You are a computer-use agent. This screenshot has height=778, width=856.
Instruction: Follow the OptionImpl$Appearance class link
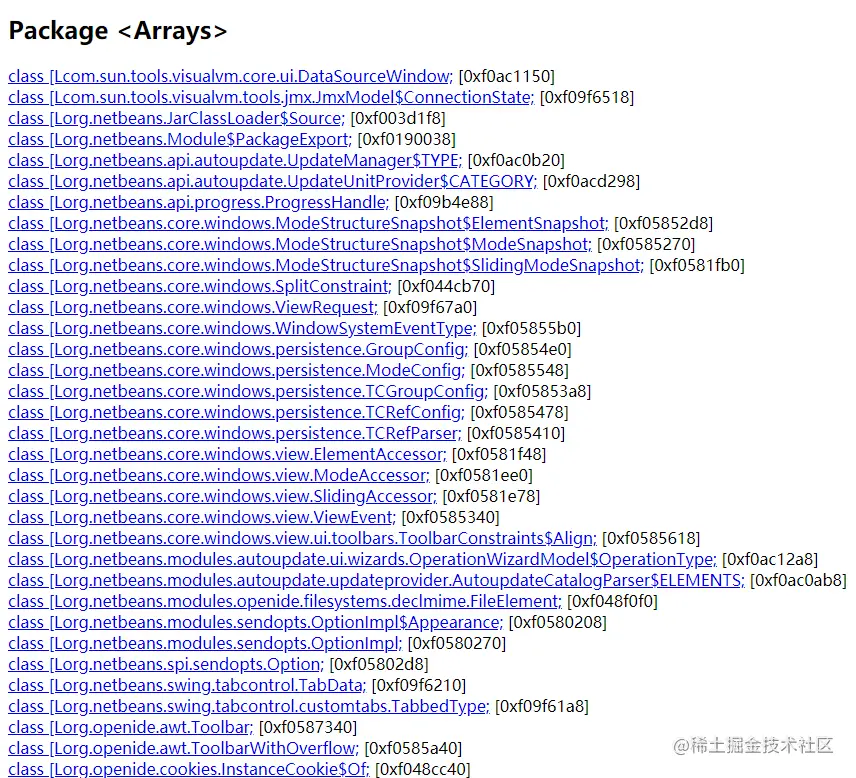255,623
